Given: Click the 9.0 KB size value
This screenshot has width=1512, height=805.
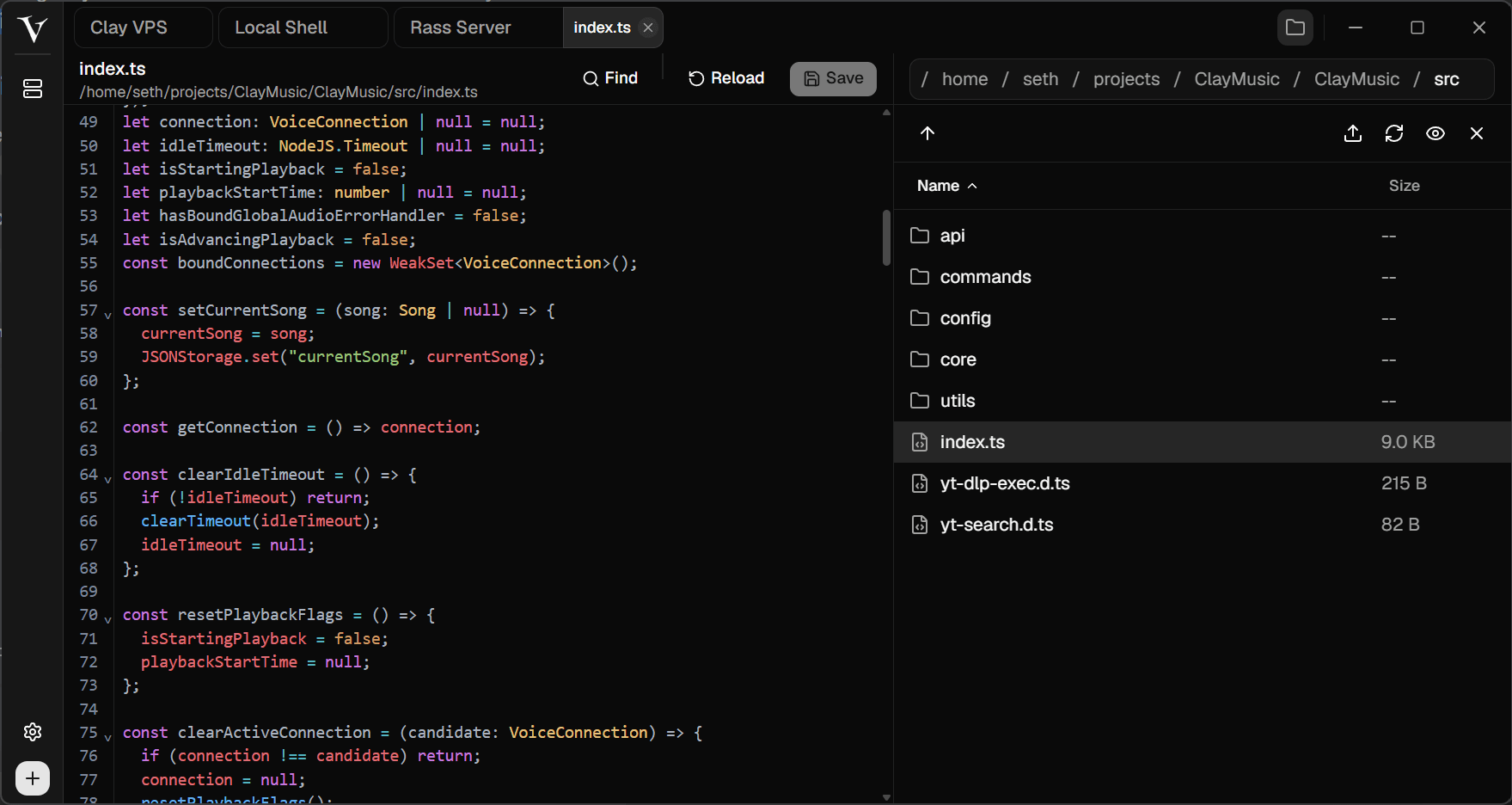Looking at the screenshot, I should 1408,442.
